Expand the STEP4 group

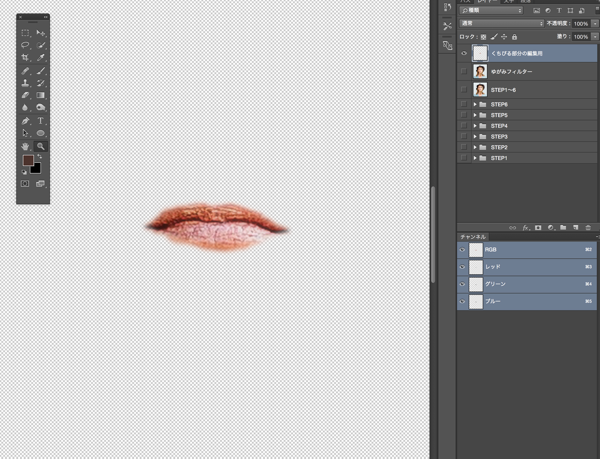click(475, 125)
